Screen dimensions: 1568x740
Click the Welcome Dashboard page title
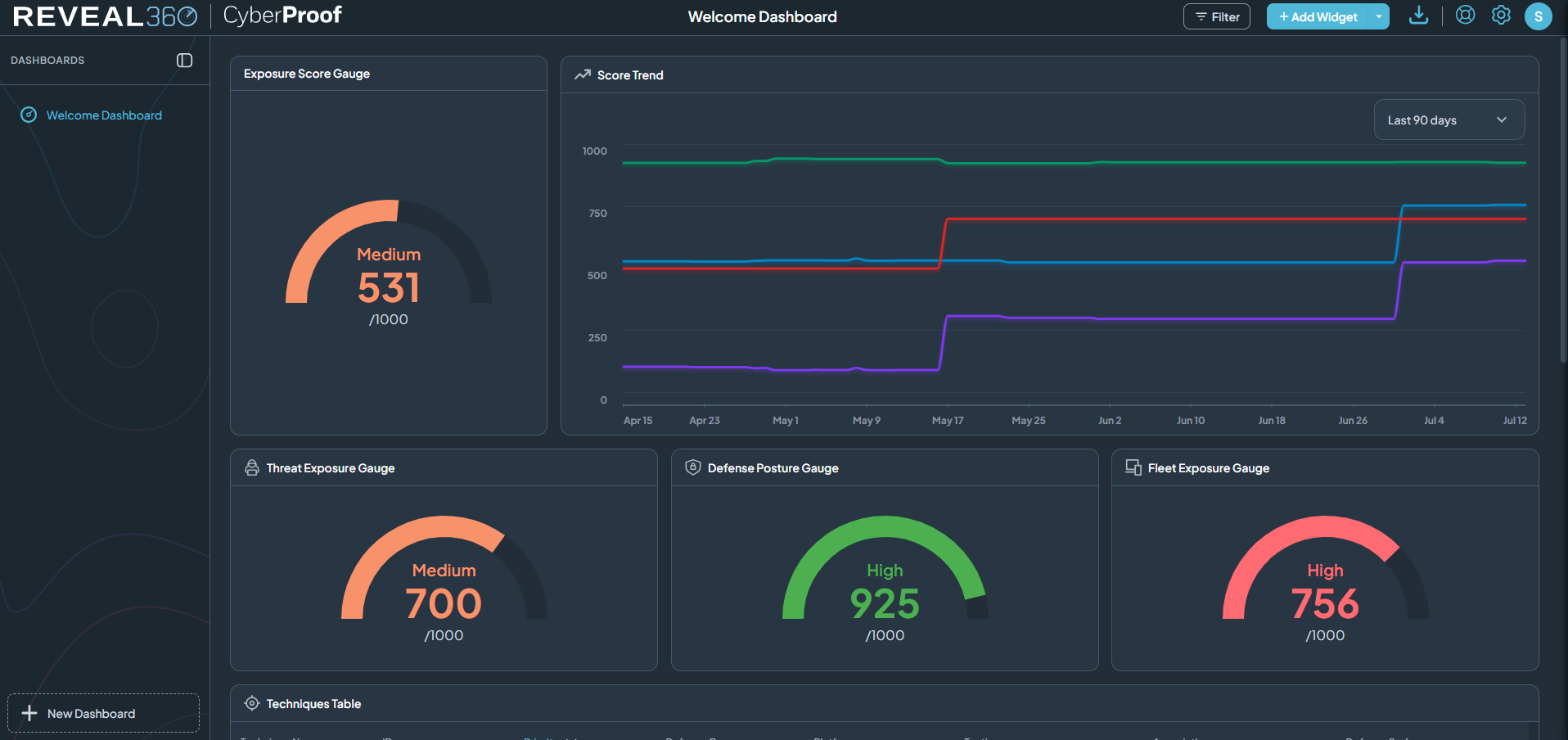(x=762, y=16)
